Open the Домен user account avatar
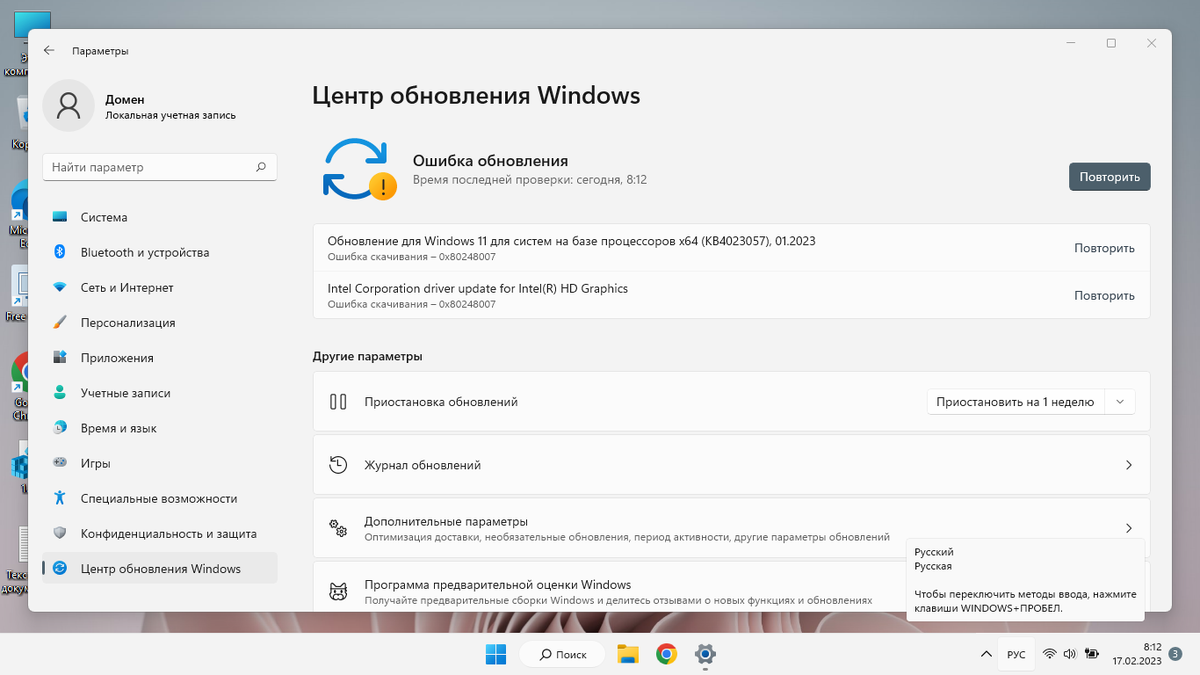1200x675 pixels. [69, 106]
